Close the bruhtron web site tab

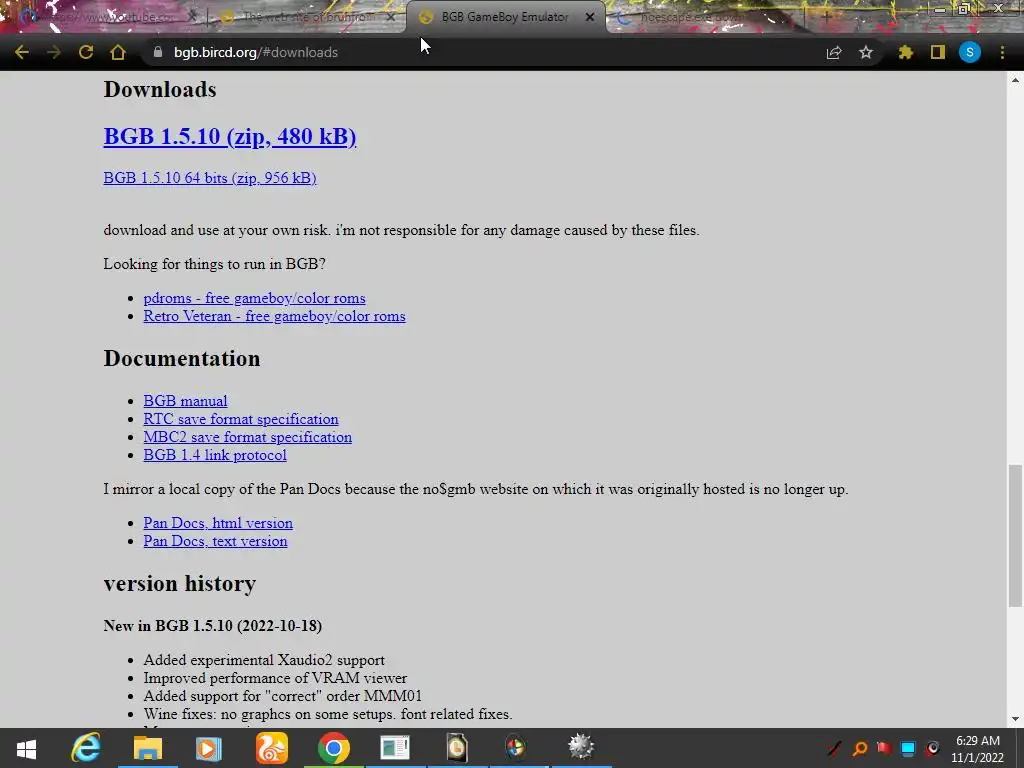coord(391,17)
